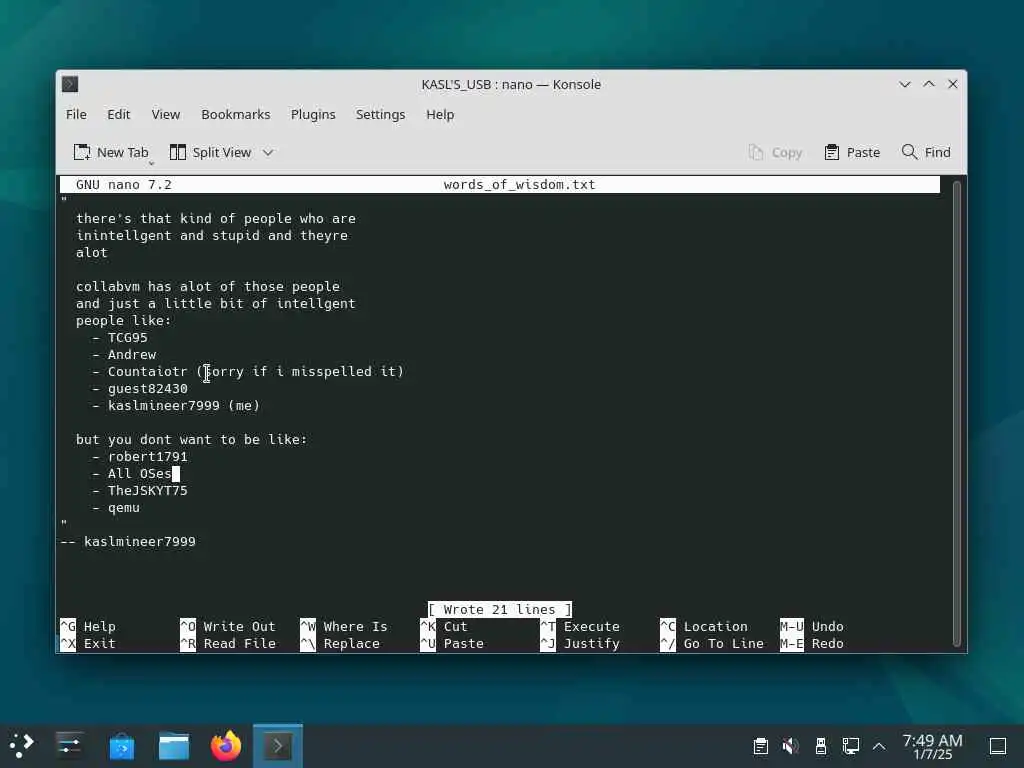Click the M-U Undo shortcut label

coord(812,626)
